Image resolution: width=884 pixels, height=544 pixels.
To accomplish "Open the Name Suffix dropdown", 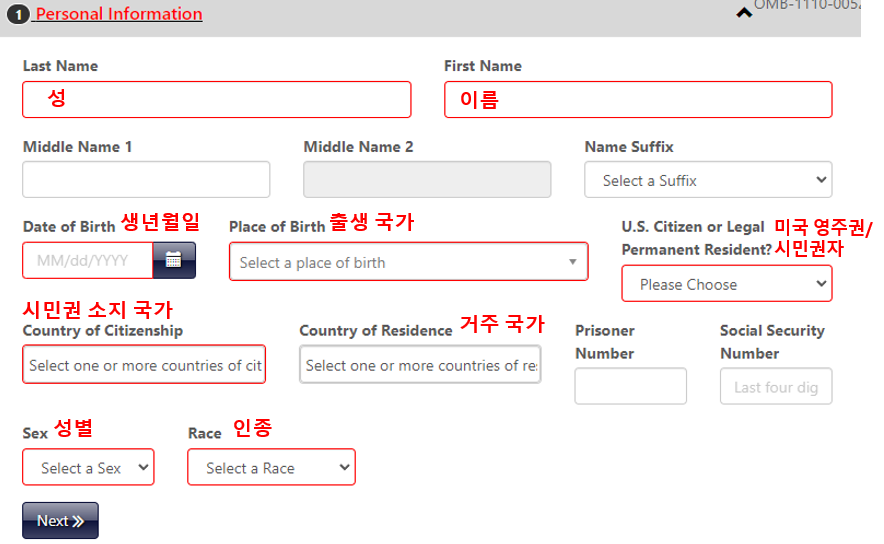I will (x=708, y=180).
